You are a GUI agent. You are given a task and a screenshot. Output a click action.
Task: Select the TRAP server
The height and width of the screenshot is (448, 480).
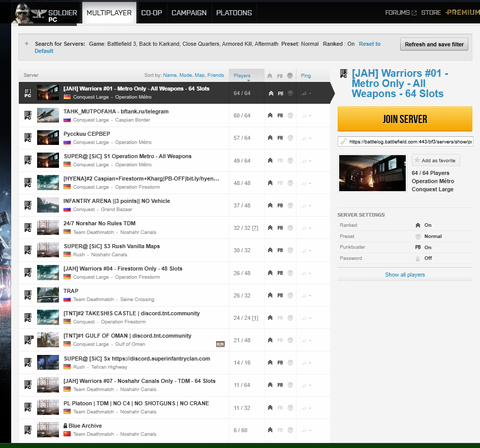click(x=174, y=295)
